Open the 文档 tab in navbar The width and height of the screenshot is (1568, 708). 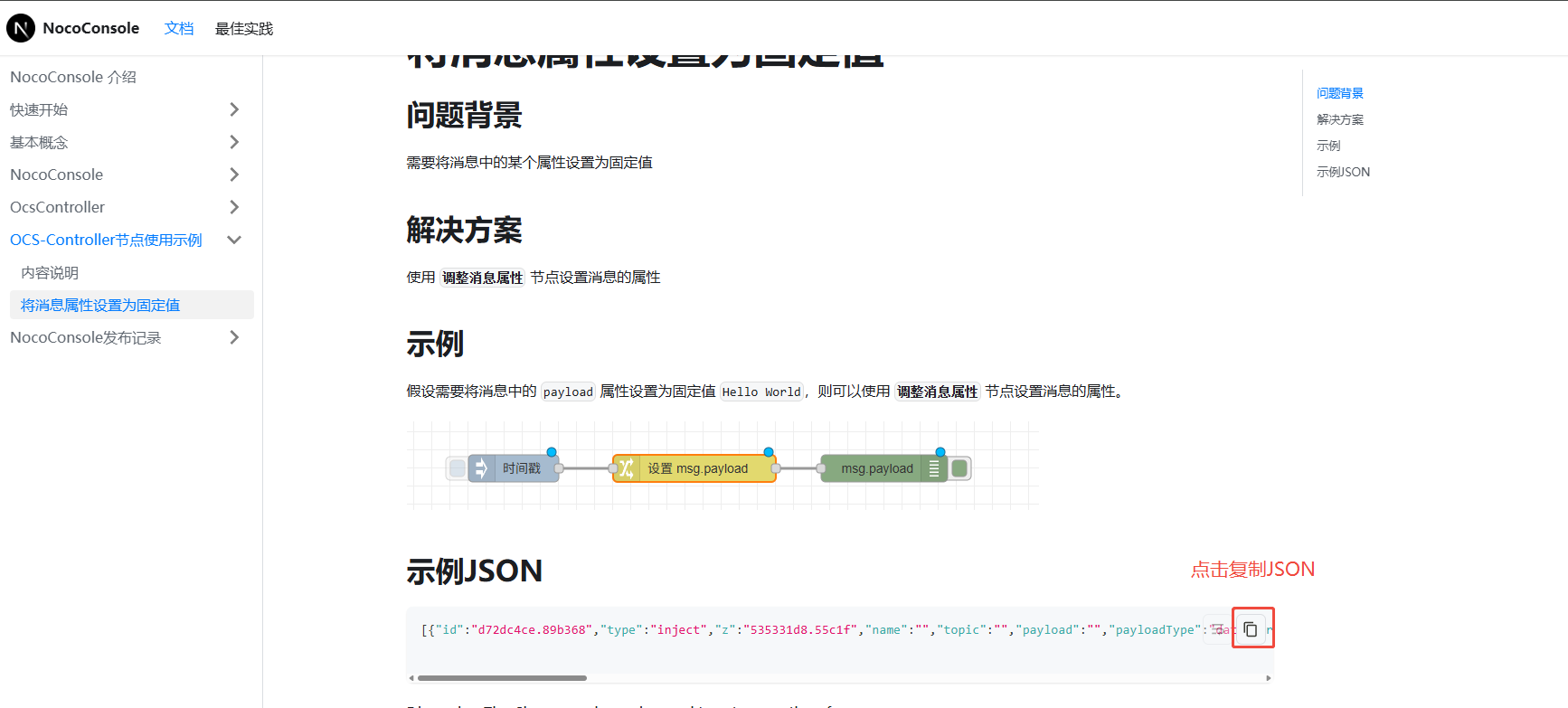point(179,28)
